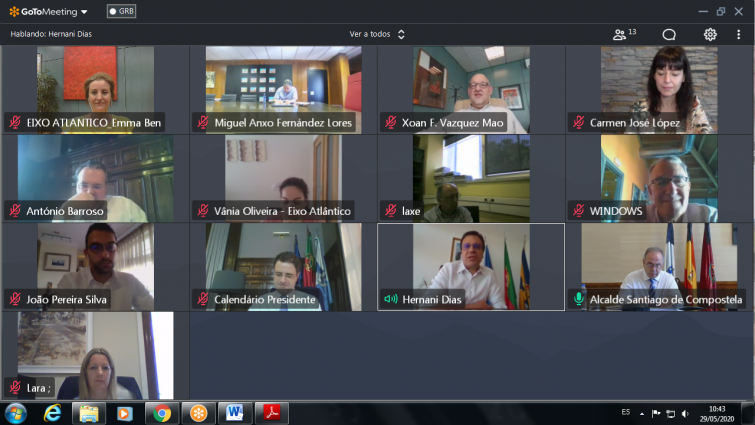Screen dimensions: 755x425
Task: Show hidden system tray icons arrow
Action: click(x=643, y=413)
